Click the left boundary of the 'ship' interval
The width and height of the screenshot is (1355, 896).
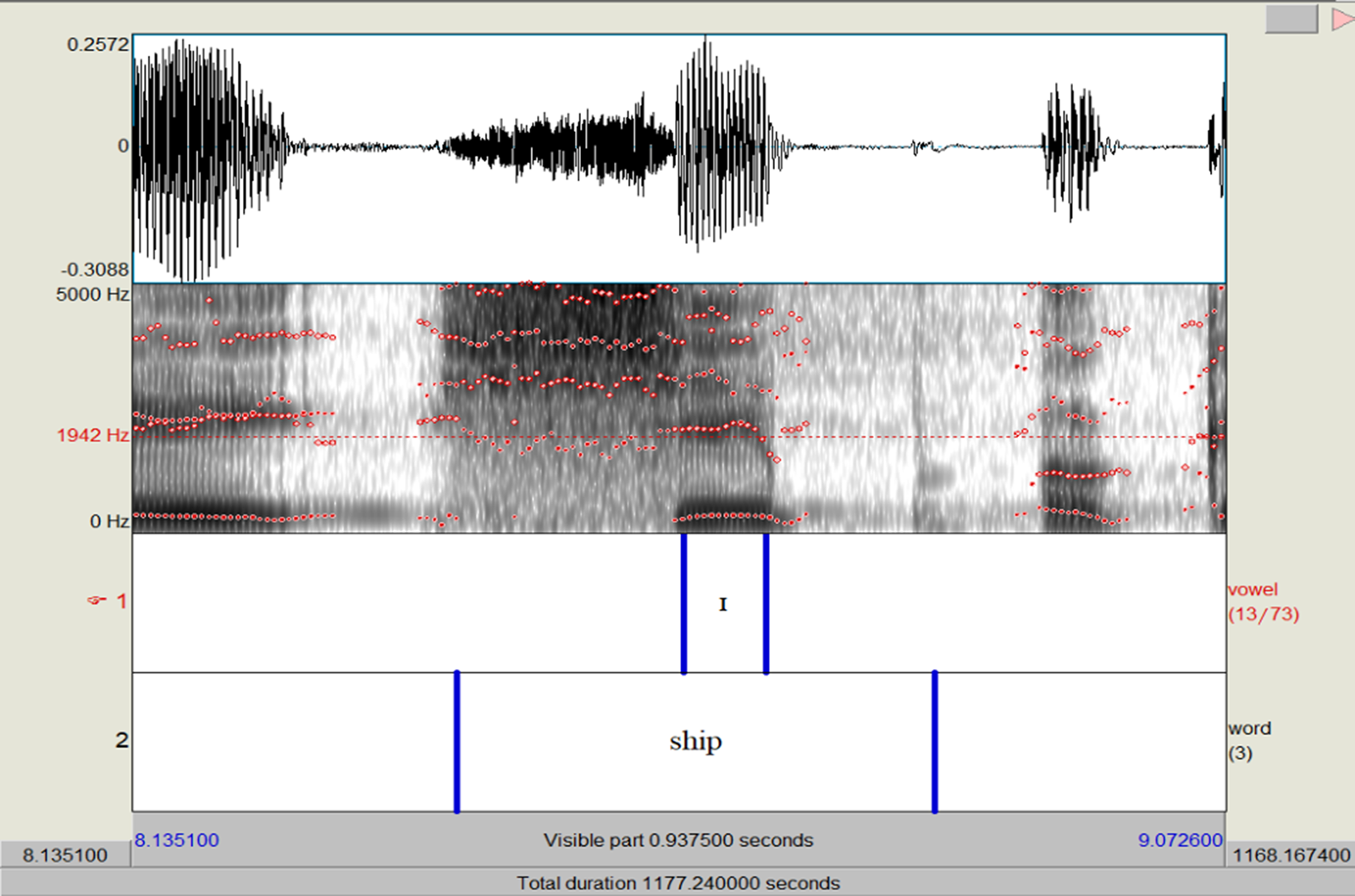[457, 742]
